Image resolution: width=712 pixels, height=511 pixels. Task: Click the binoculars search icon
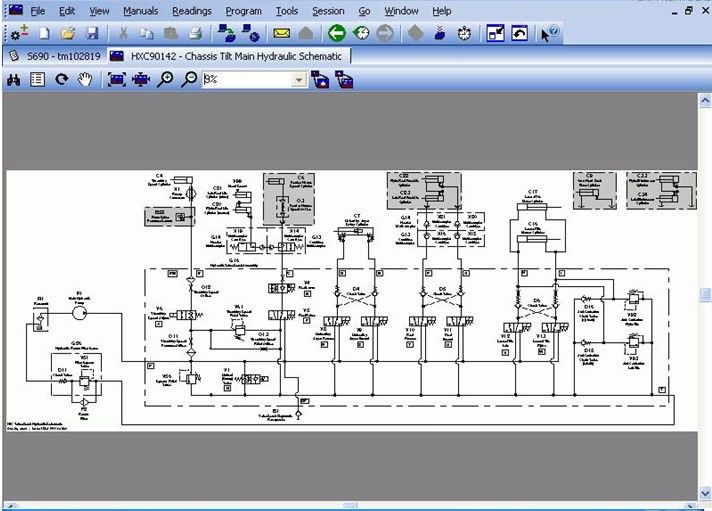tap(14, 79)
